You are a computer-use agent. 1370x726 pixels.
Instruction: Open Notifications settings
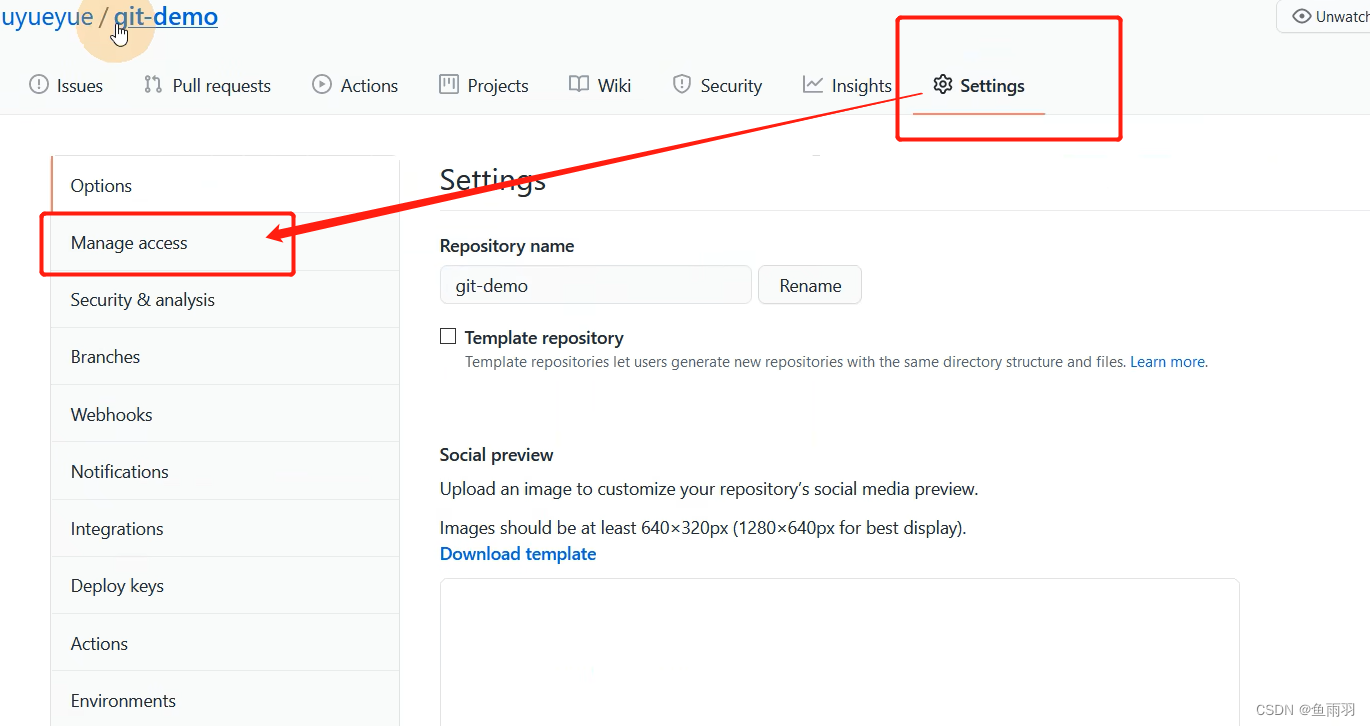click(225, 471)
